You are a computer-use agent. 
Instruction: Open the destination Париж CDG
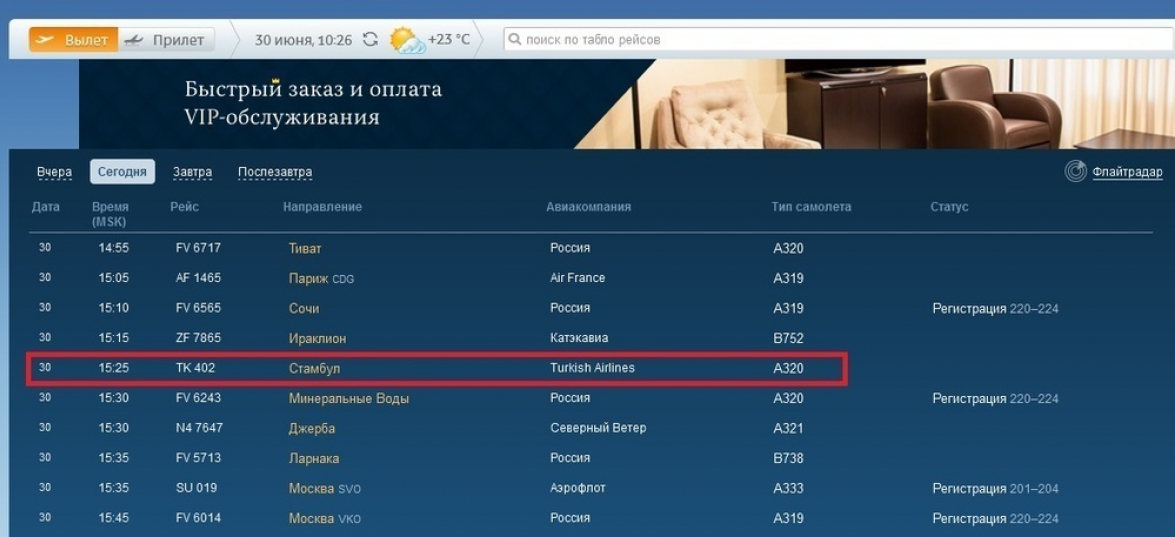pos(321,279)
